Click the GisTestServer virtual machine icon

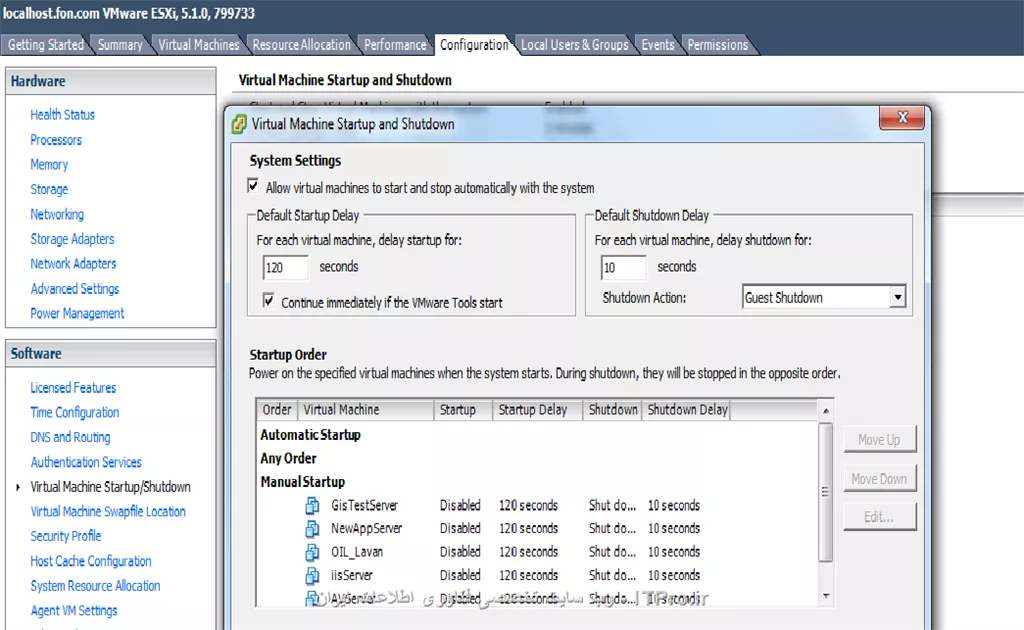pyautogui.click(x=313, y=505)
